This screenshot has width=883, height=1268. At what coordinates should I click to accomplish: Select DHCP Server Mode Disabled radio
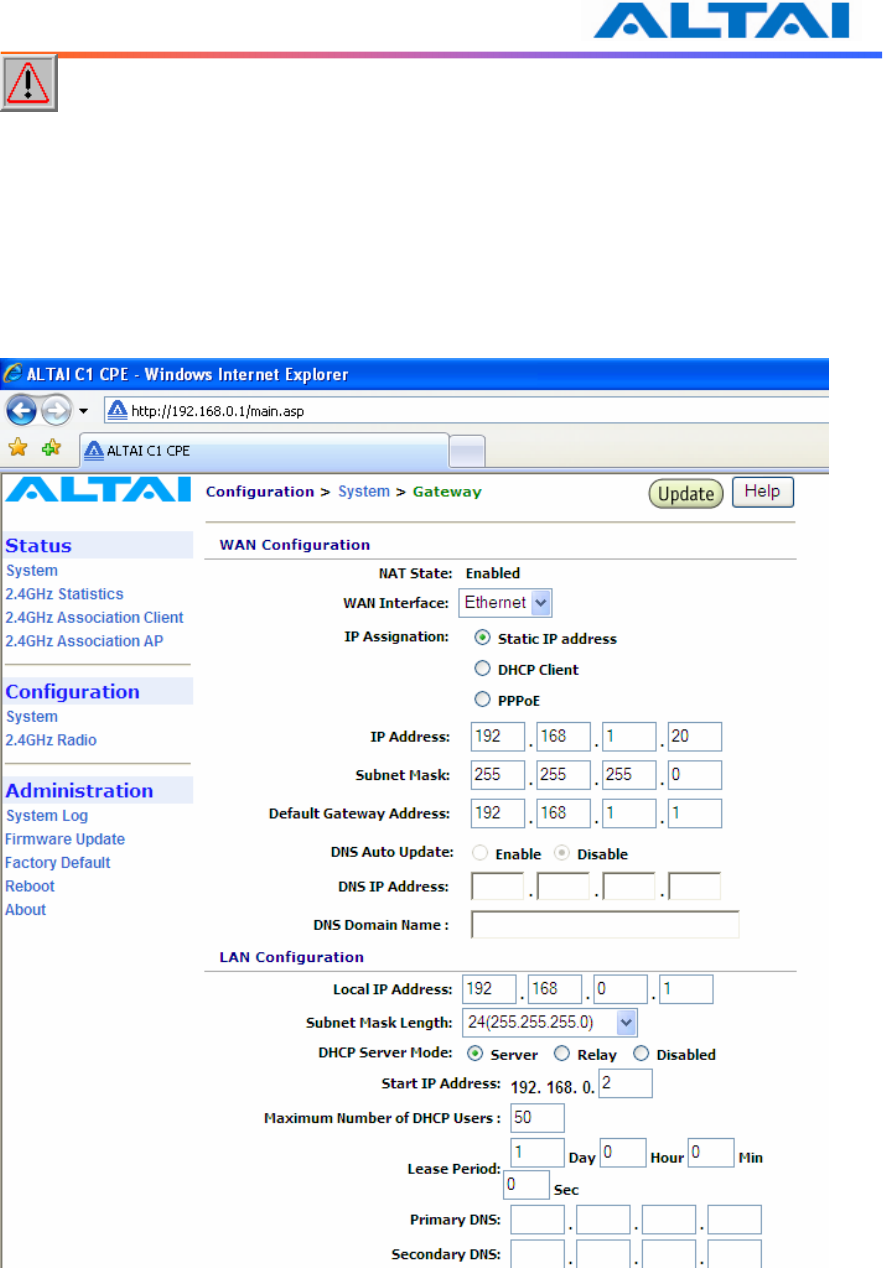pyautogui.click(x=641, y=1053)
